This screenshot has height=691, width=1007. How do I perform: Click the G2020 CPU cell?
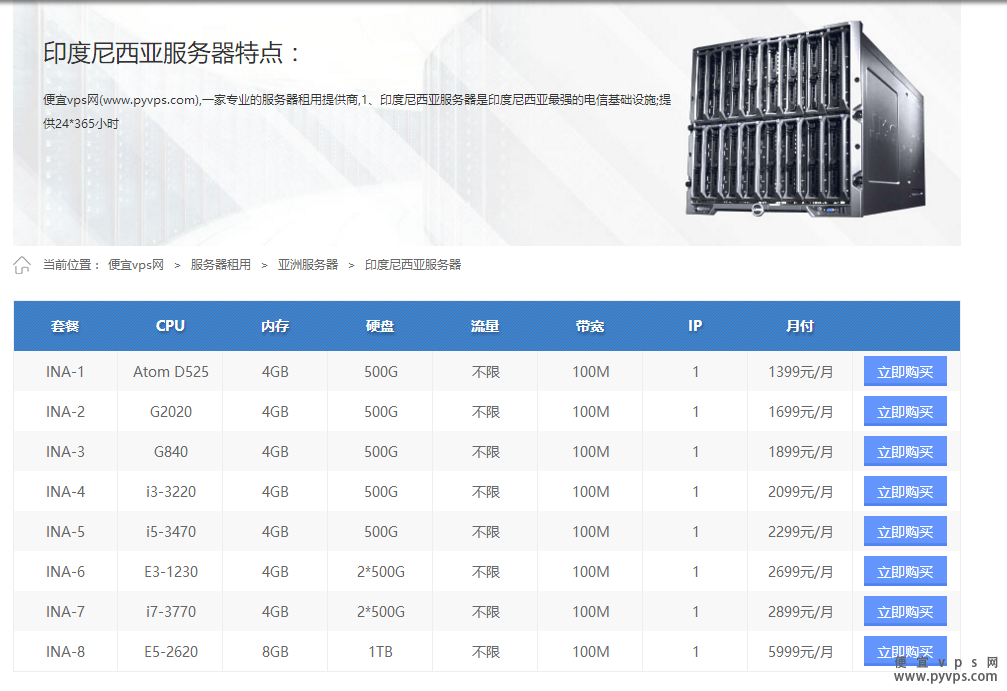click(x=171, y=412)
